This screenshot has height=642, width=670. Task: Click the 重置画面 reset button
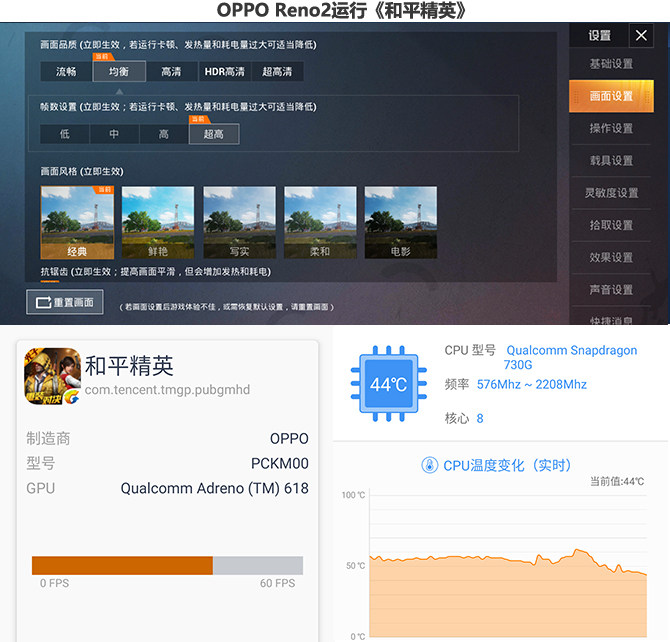coord(65,302)
